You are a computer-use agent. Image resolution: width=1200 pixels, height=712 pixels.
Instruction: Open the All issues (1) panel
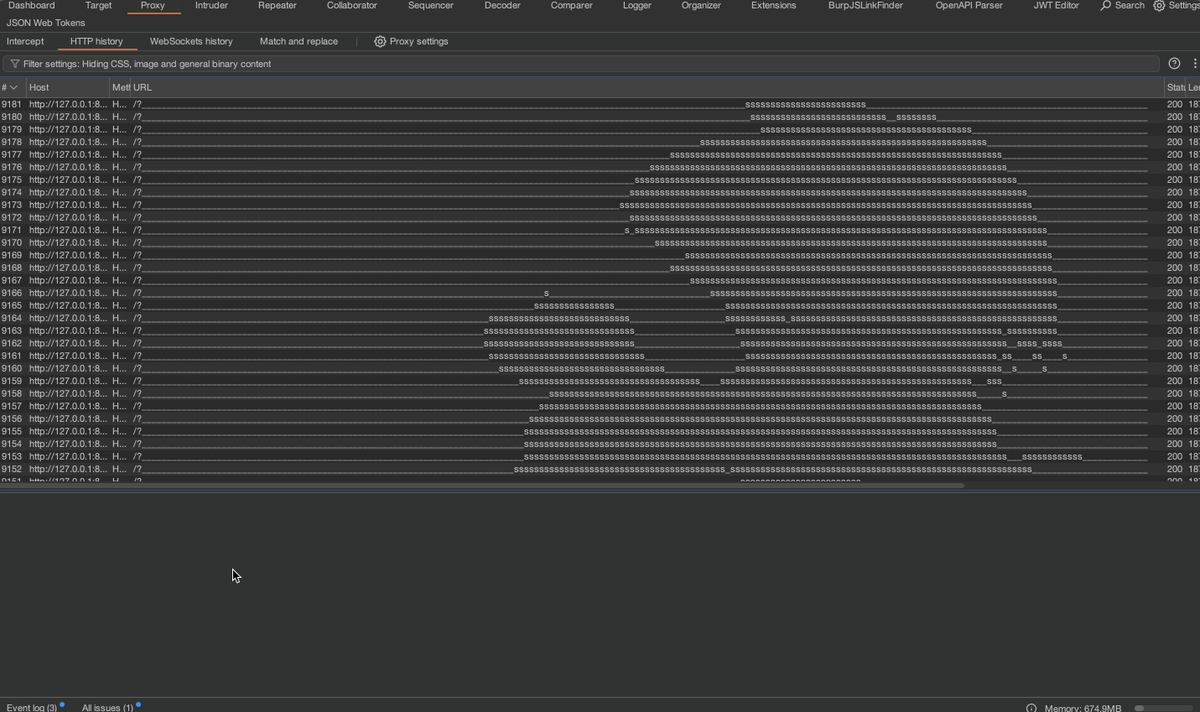[107, 708]
